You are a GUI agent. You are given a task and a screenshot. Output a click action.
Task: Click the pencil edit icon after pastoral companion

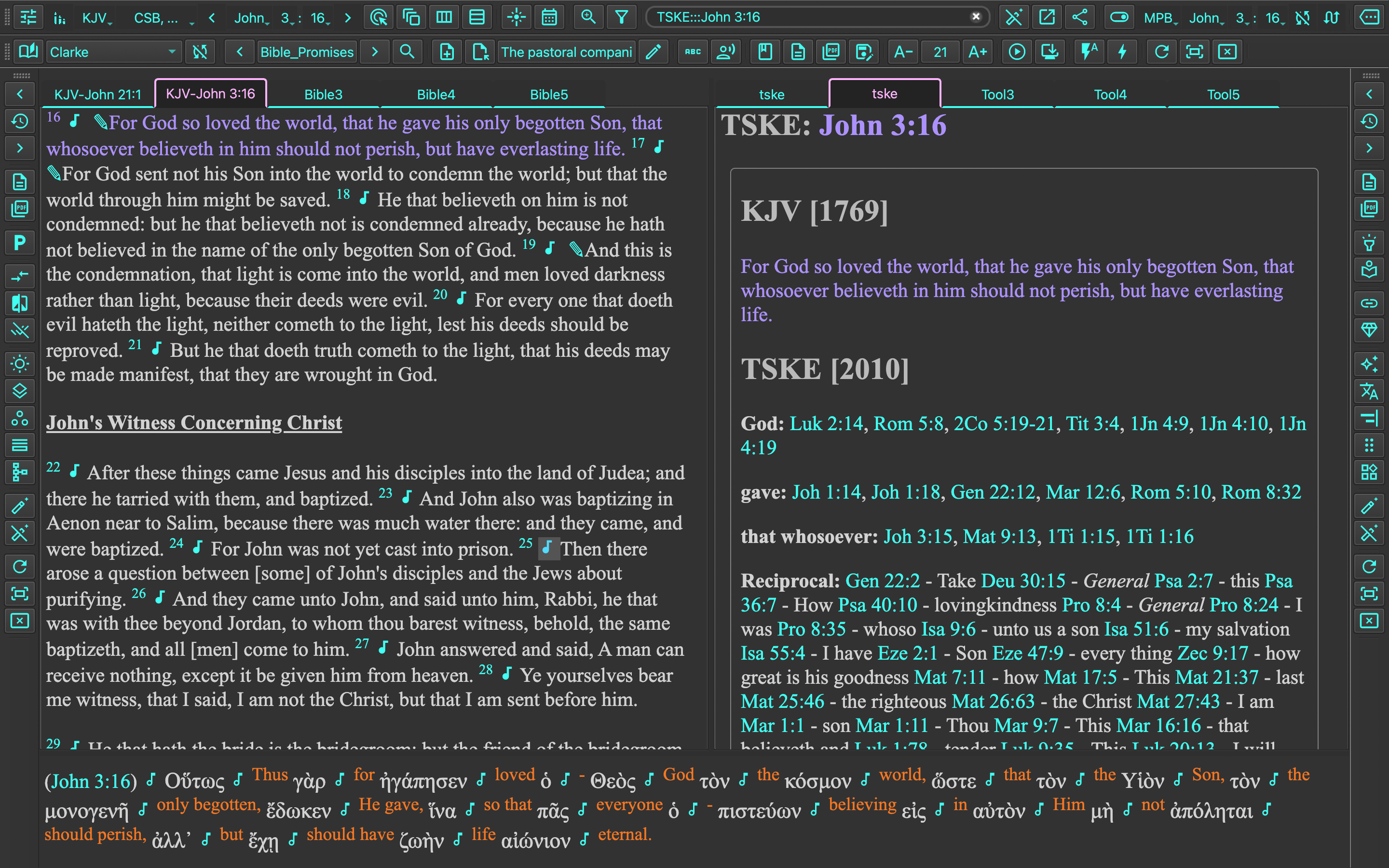pyautogui.click(x=653, y=52)
